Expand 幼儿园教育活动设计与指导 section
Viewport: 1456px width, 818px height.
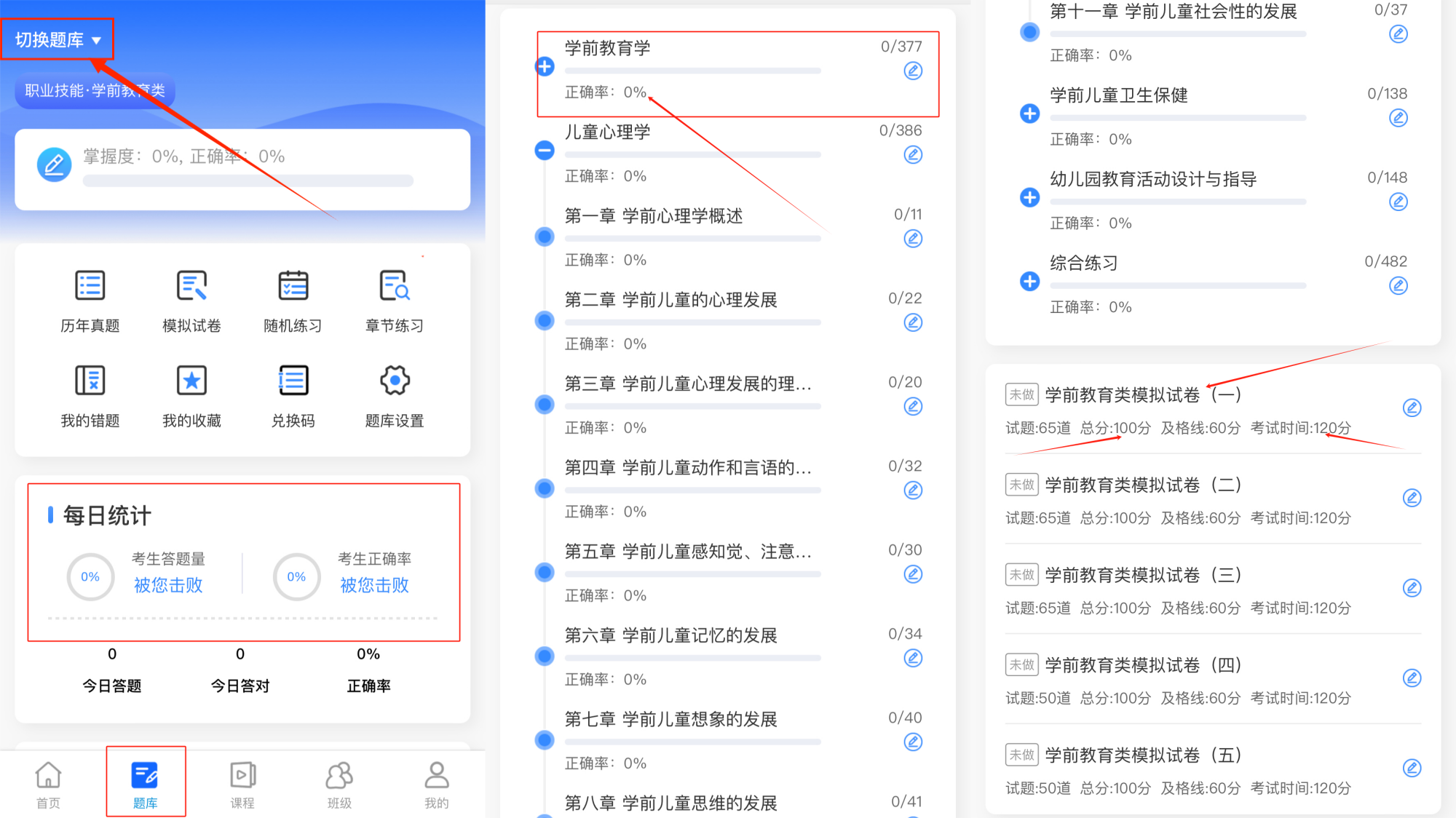[1029, 197]
